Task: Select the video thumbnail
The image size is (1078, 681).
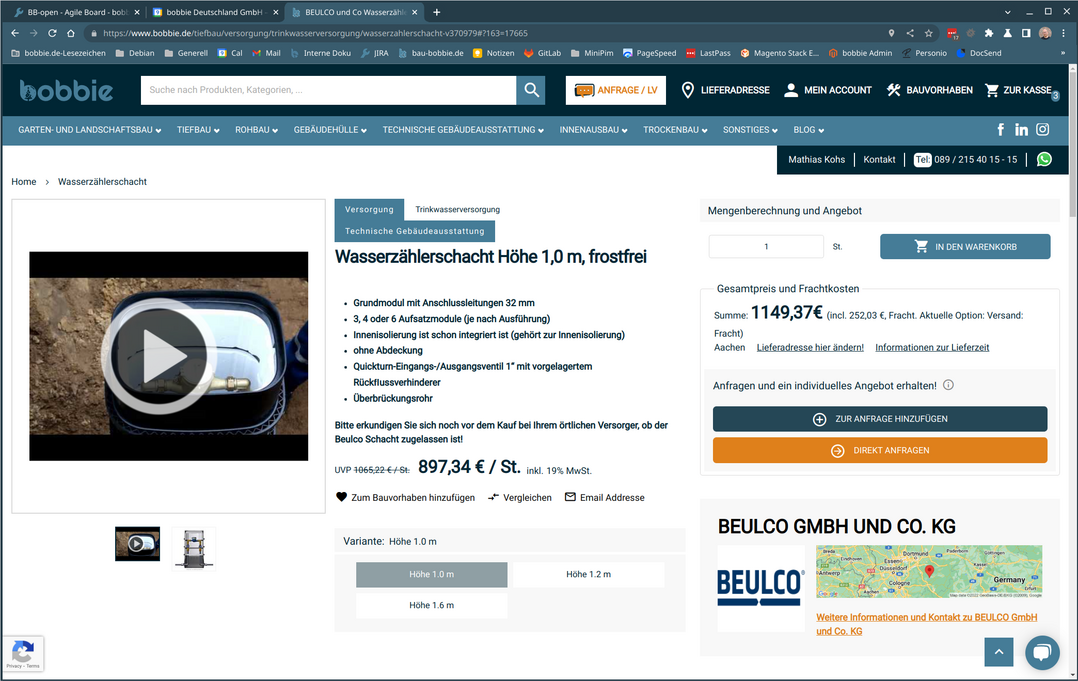Action: (x=138, y=544)
